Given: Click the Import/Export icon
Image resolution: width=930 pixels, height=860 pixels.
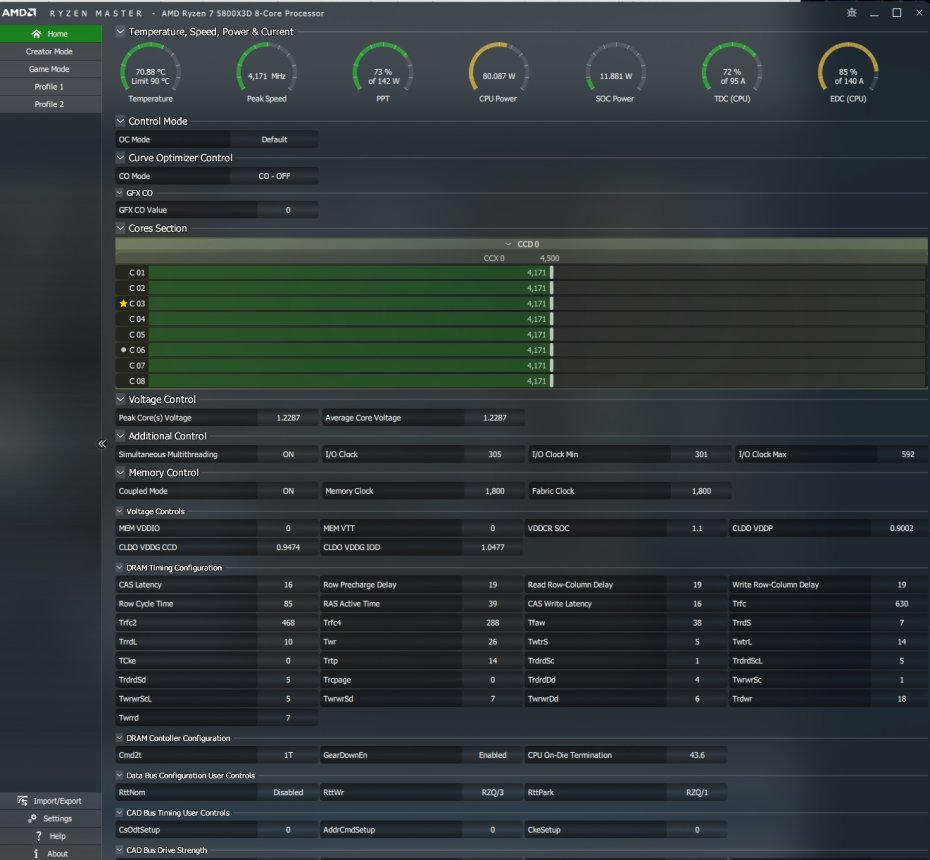Looking at the screenshot, I should point(22,801).
